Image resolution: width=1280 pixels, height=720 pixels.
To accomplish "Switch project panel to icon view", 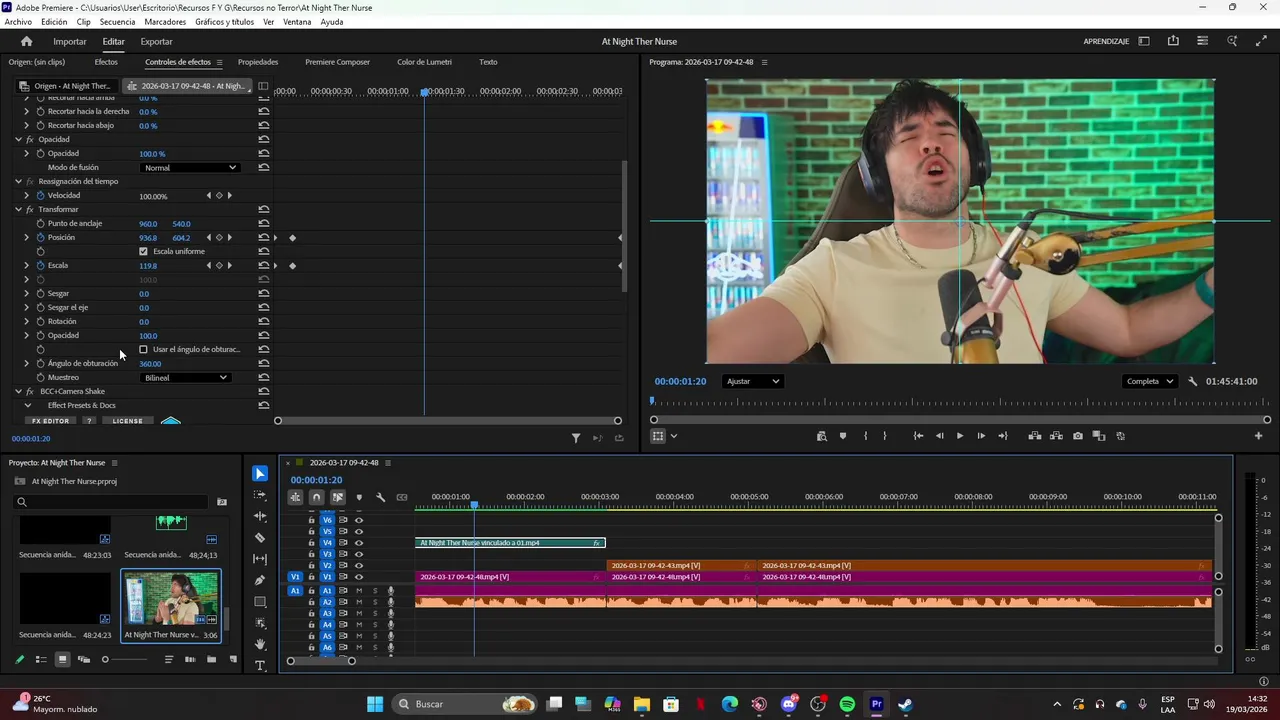I will click(62, 659).
